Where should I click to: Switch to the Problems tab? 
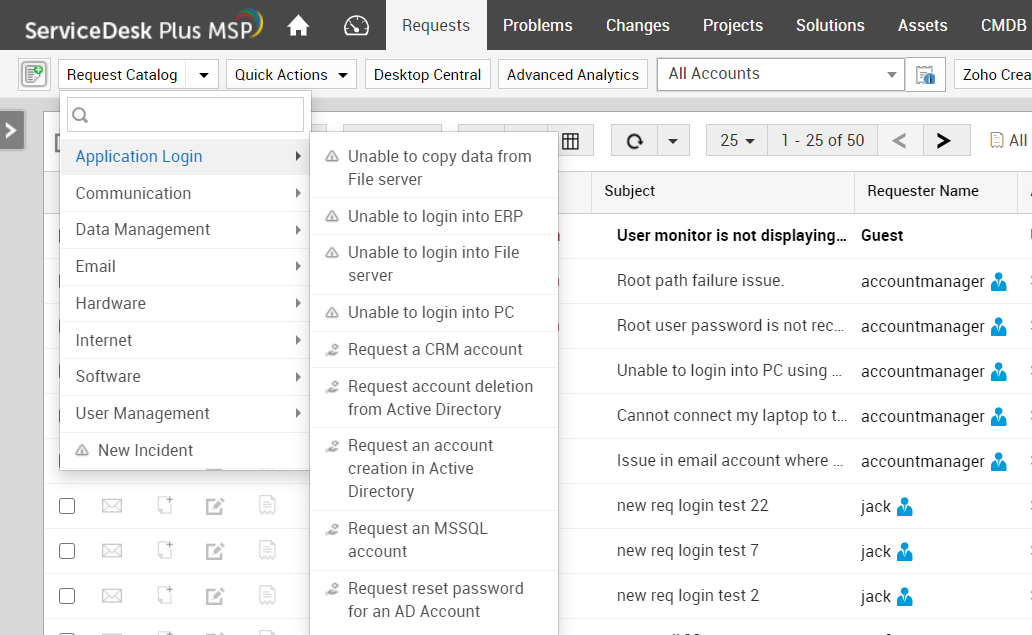point(537,25)
